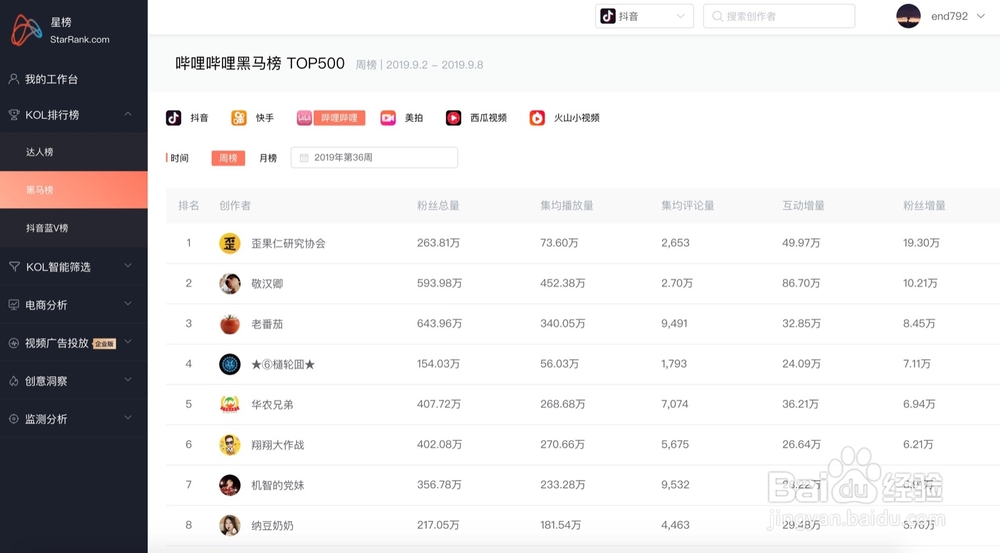
Task: Open 华农兄弟 avatar
Action: [x=230, y=404]
